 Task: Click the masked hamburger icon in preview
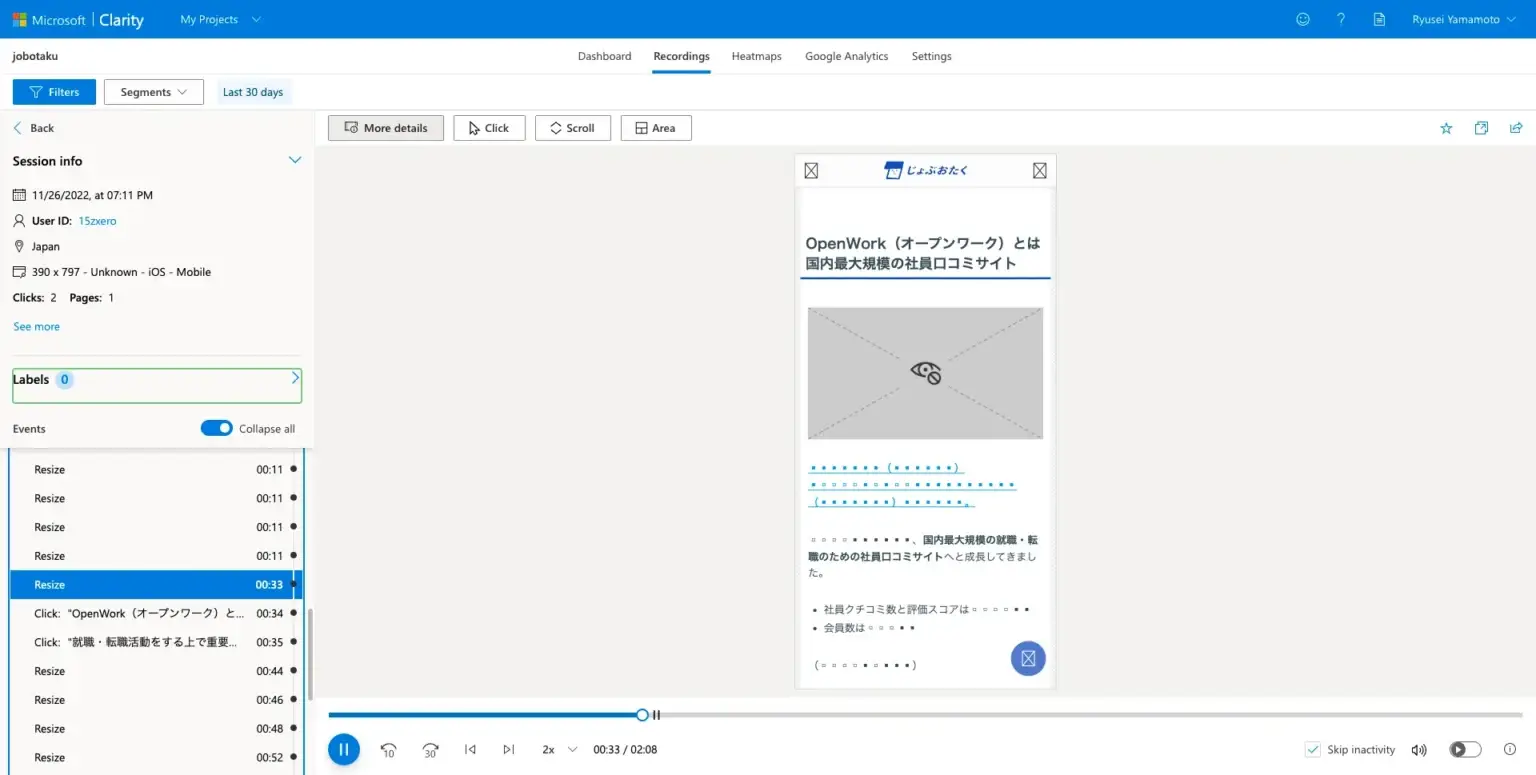coord(811,171)
